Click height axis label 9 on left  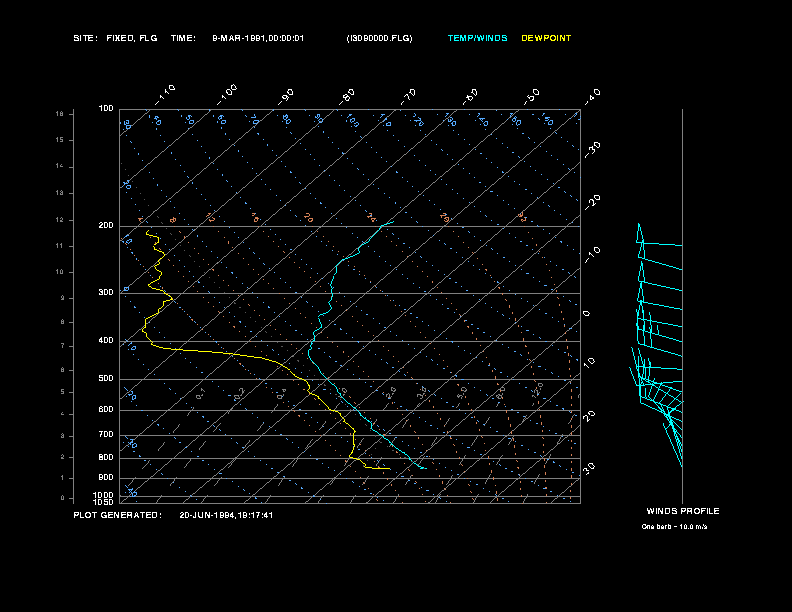coord(63,298)
